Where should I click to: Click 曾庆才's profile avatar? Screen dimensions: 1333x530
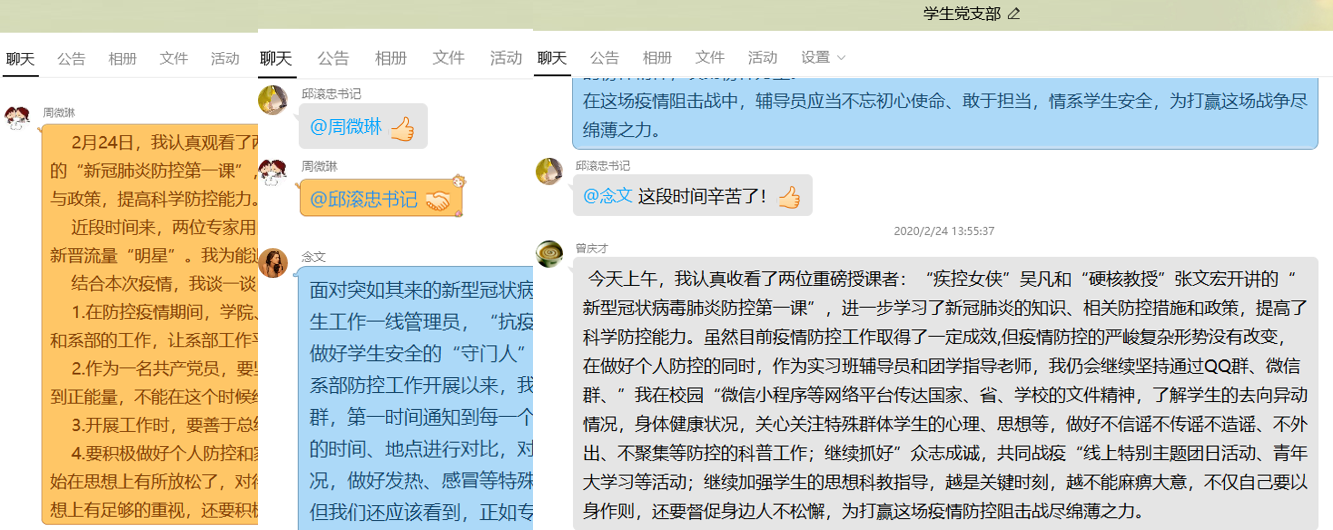(x=550, y=254)
